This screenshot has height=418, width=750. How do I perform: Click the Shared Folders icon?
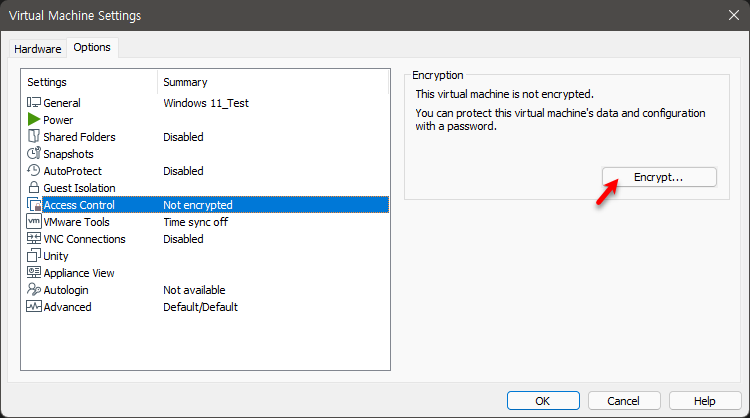pyautogui.click(x=33, y=136)
